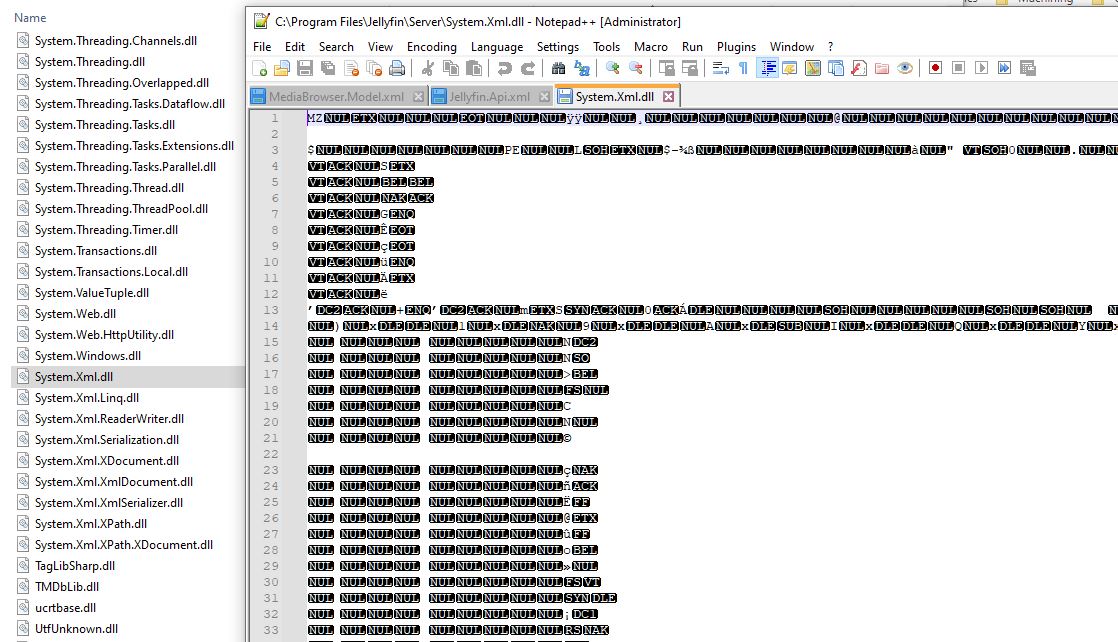Click the Cut scissors icon
1118x642 pixels.
(x=427, y=68)
